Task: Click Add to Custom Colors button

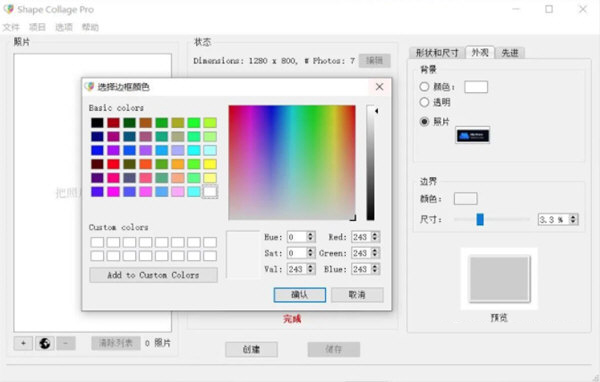Action: 153,275
